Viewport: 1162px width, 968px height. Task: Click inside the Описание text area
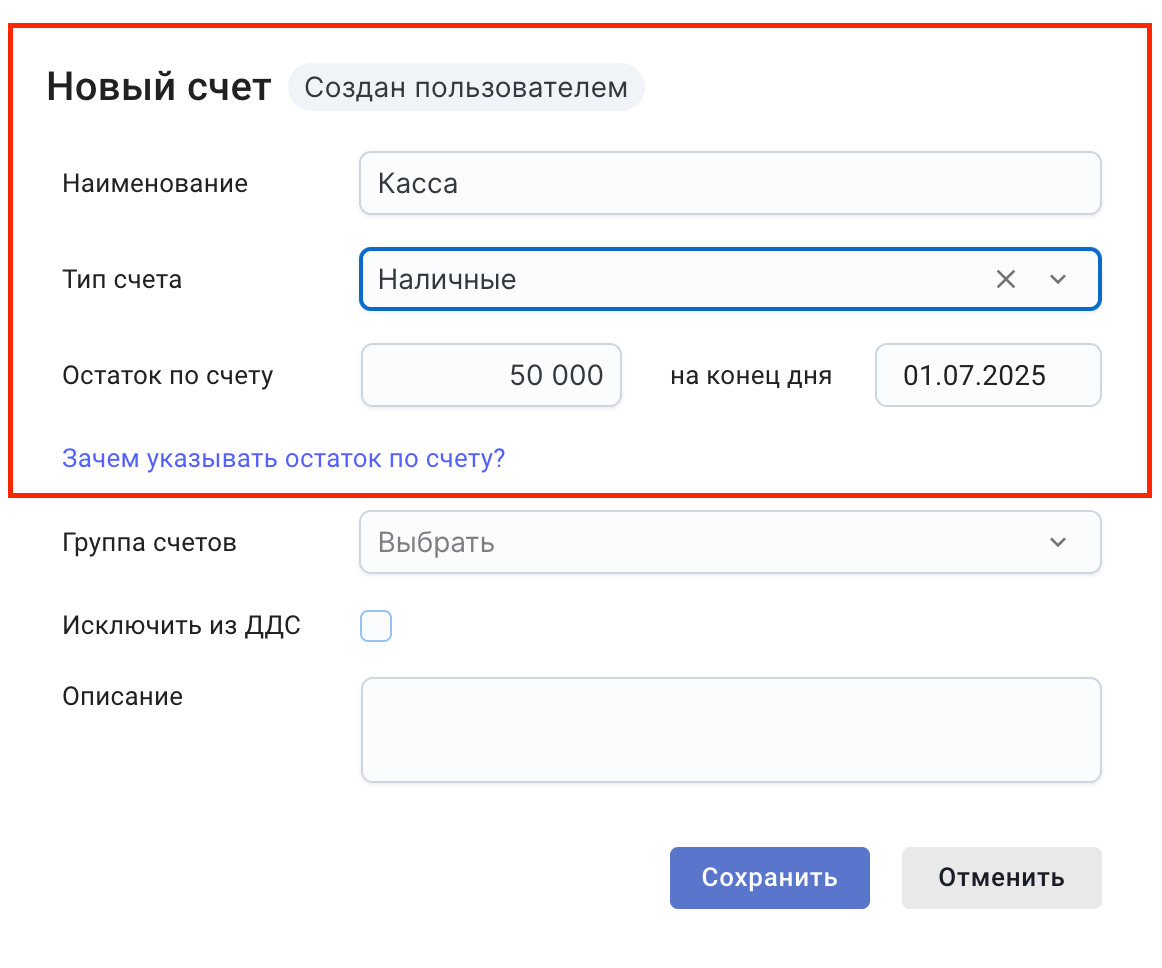(730, 730)
